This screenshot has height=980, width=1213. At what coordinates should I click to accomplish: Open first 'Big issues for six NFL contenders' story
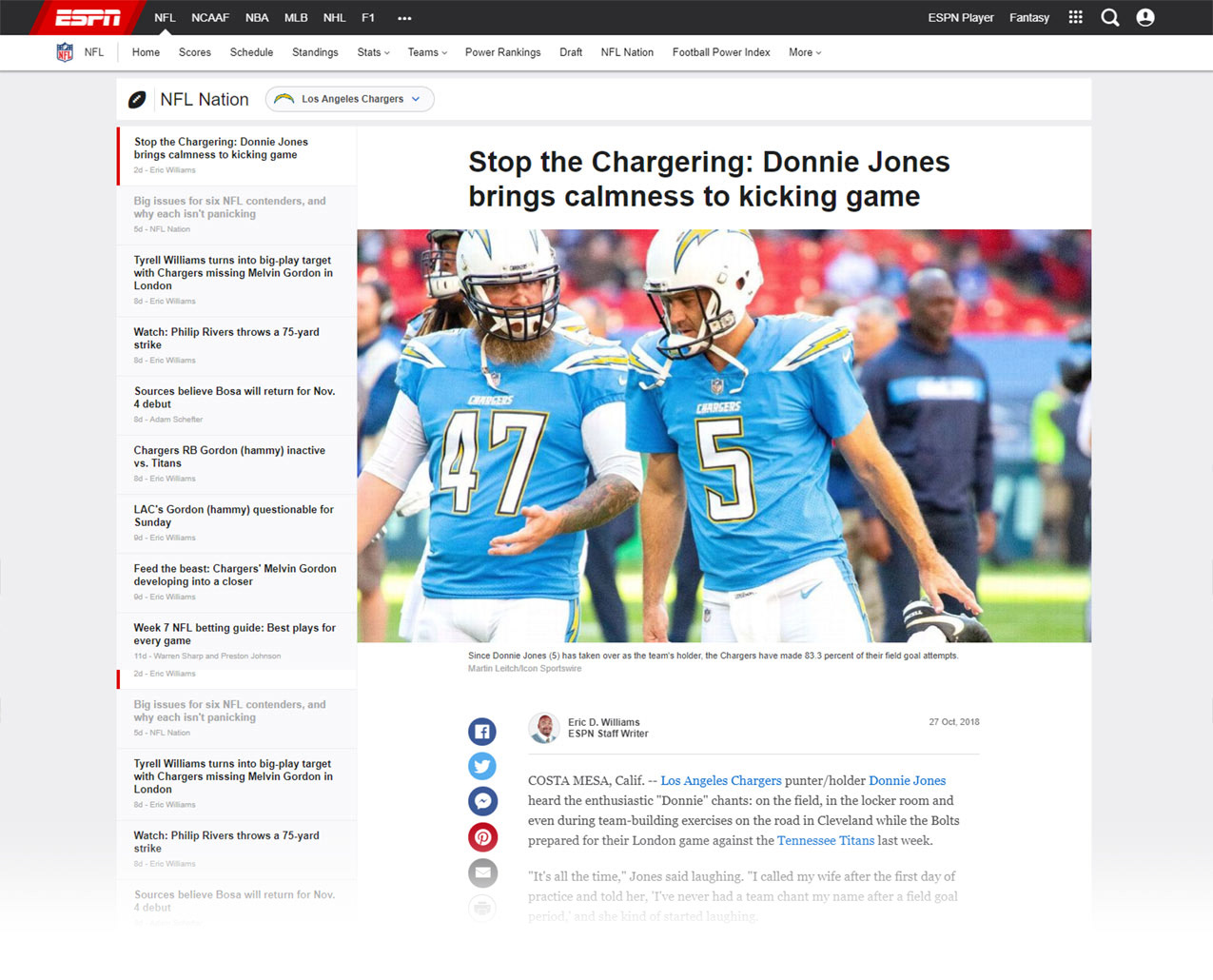point(238,215)
